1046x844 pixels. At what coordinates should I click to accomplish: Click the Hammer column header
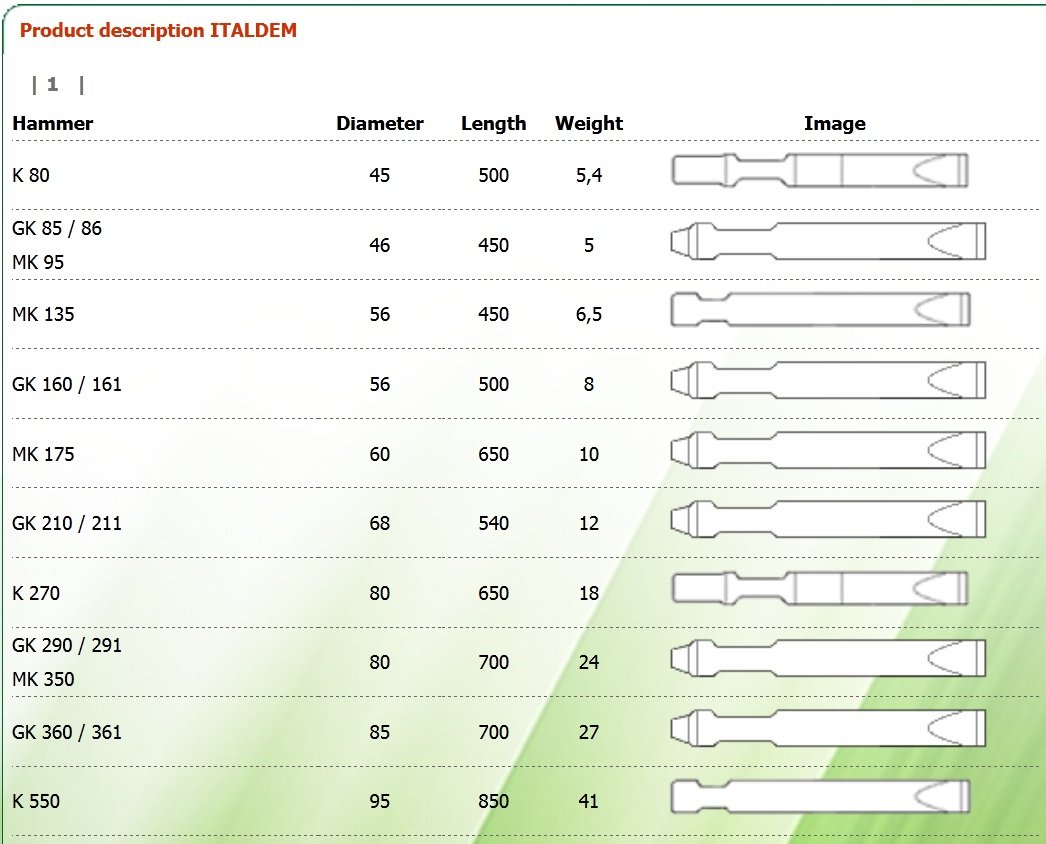pos(53,123)
